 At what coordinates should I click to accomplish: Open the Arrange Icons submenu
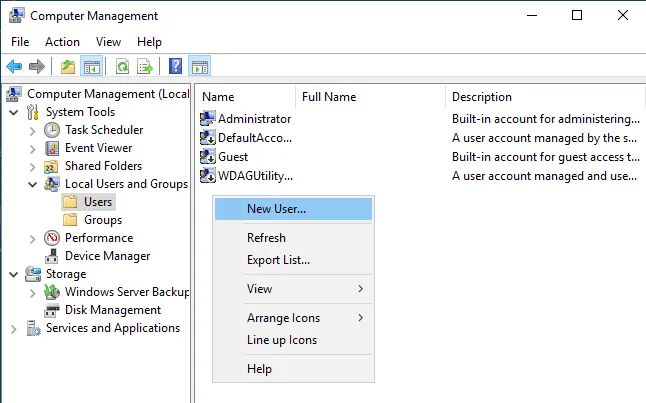[283, 318]
